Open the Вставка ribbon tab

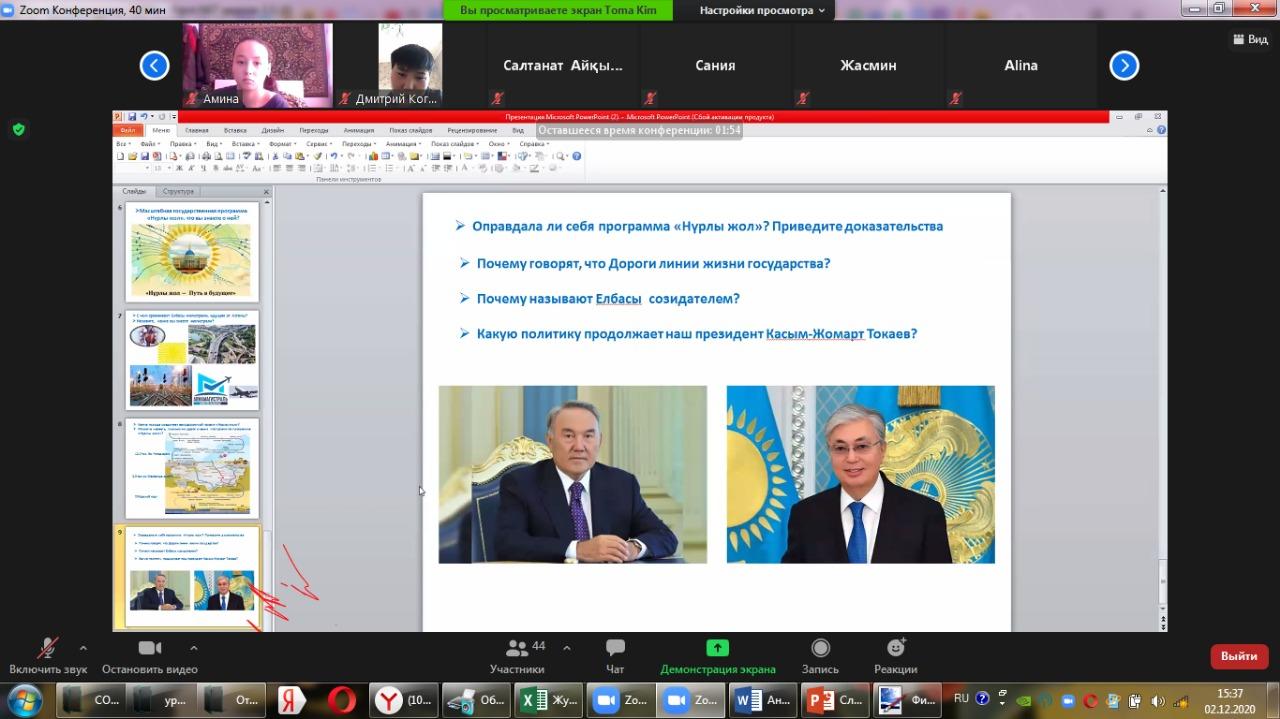coord(235,130)
